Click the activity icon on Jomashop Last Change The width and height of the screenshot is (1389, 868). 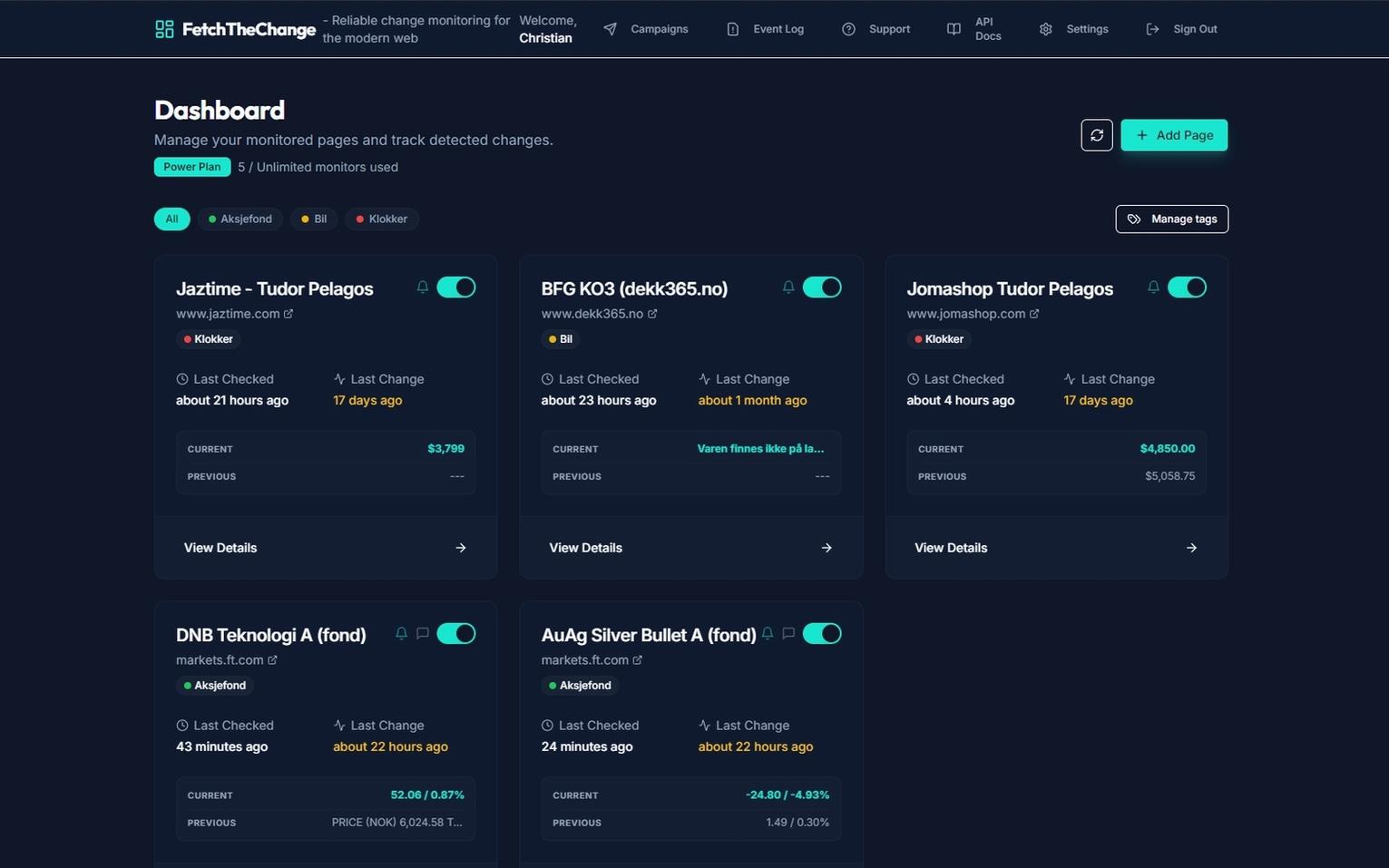[x=1070, y=379]
